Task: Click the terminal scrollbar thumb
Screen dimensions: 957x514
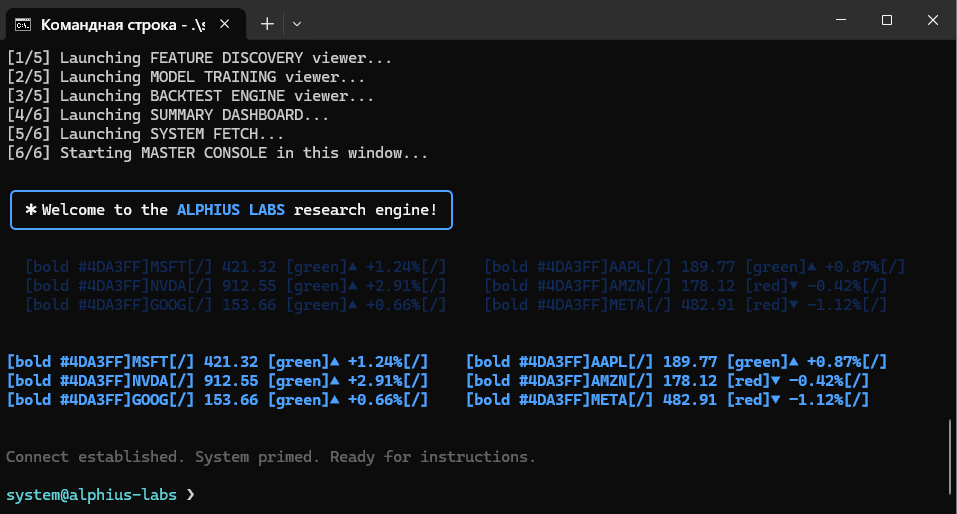Action: tap(950, 457)
